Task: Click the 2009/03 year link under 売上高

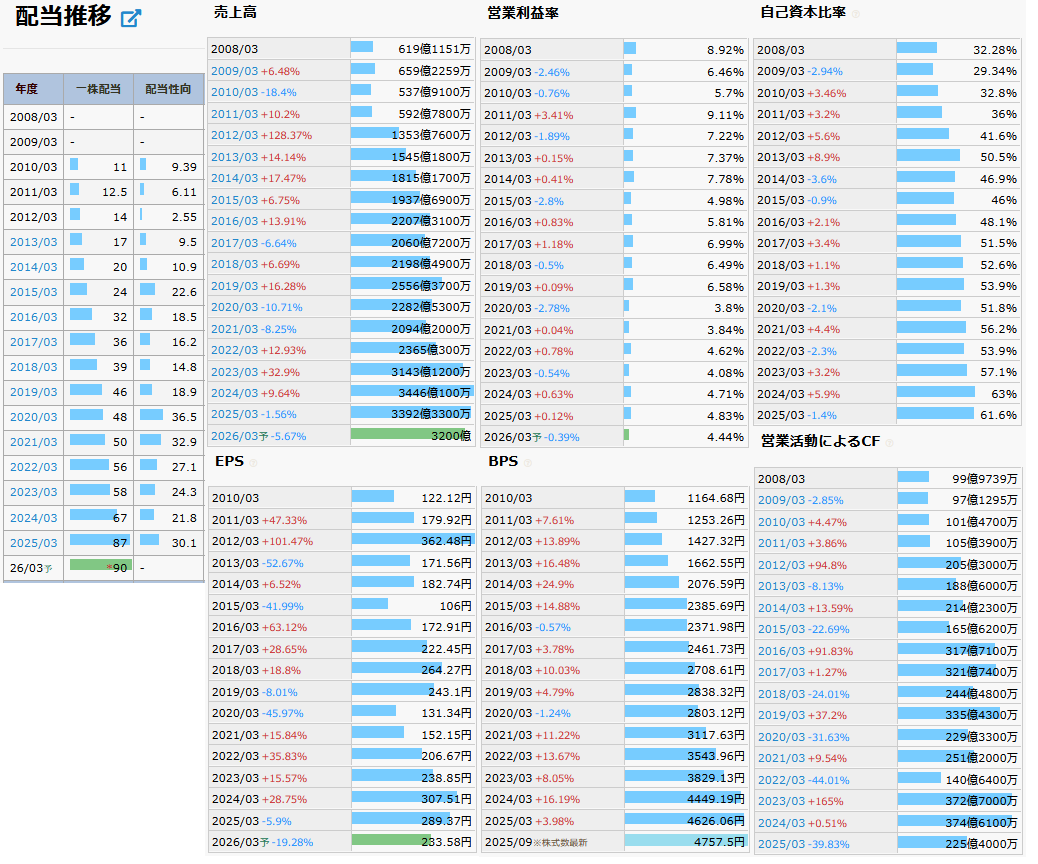Action: tap(234, 71)
